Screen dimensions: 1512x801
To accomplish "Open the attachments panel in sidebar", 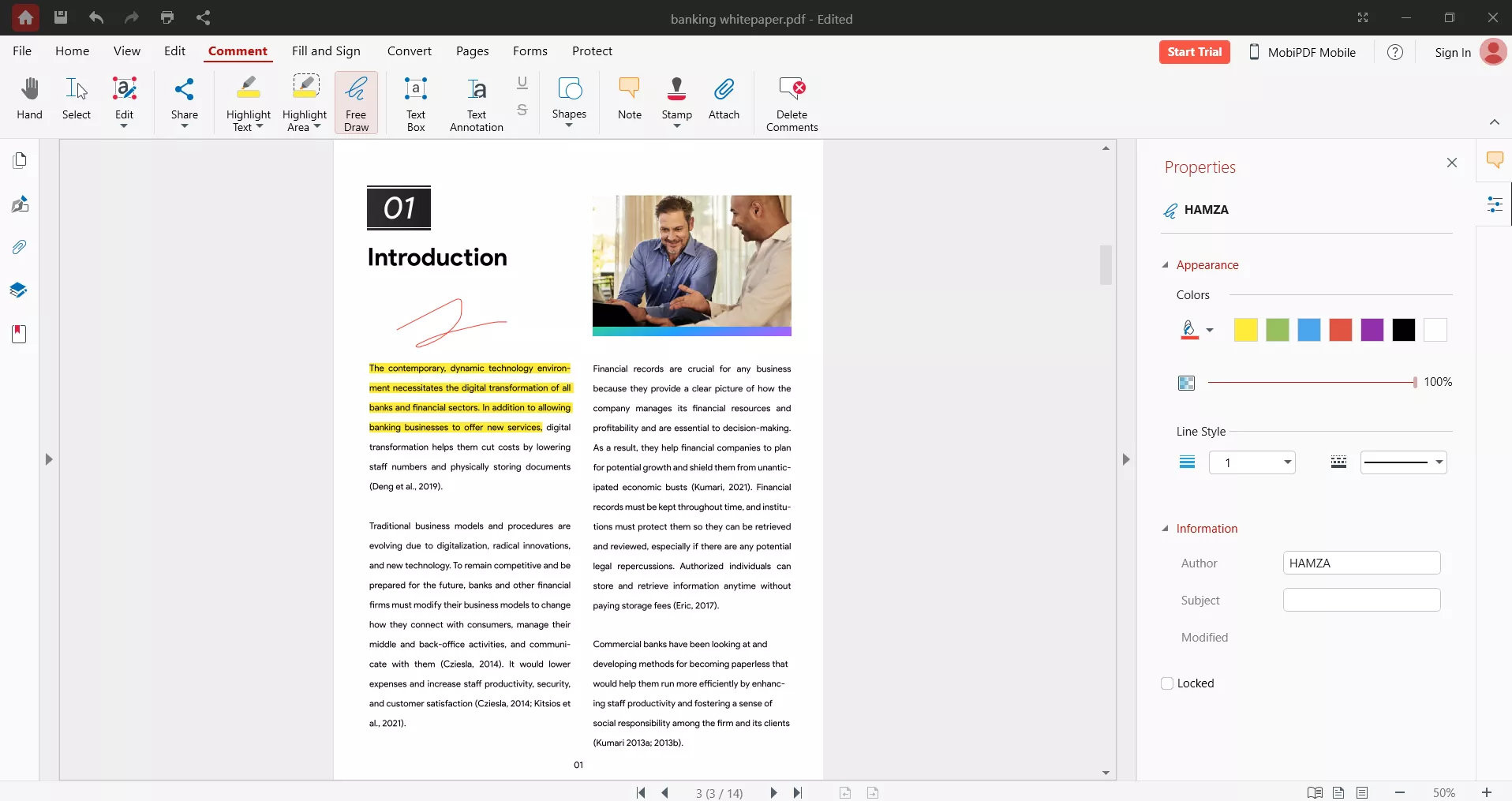I will 19,247.
